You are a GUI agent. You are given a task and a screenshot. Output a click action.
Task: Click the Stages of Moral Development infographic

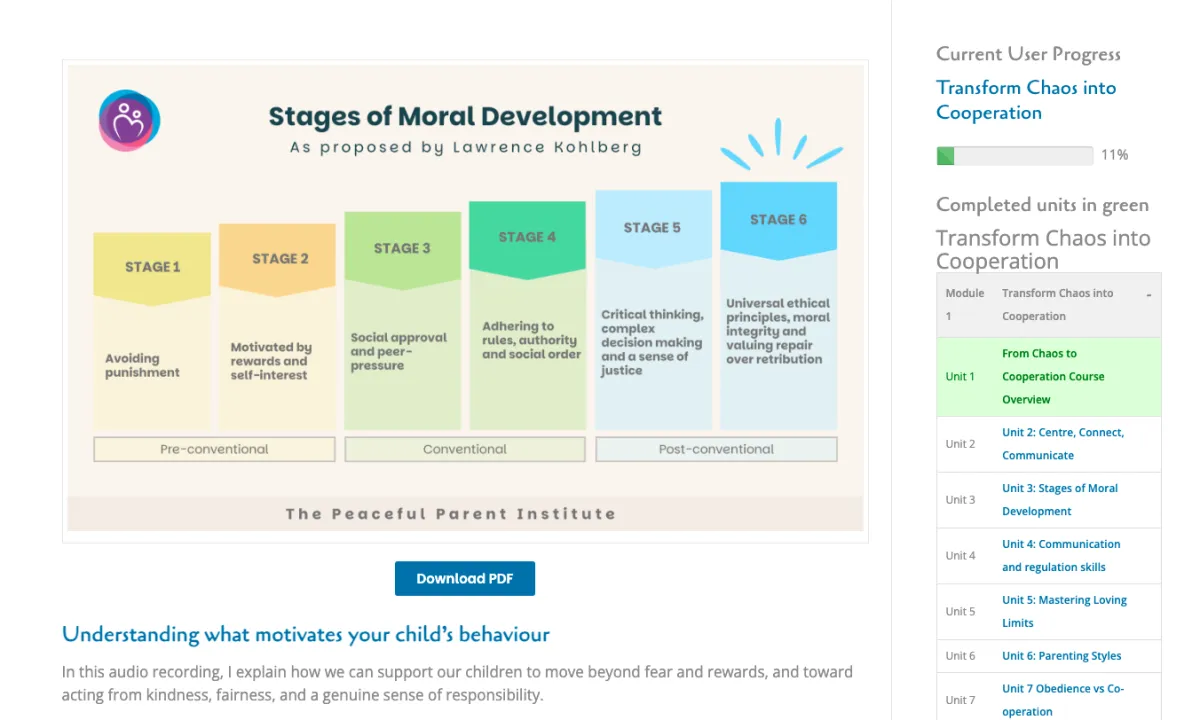click(x=465, y=301)
